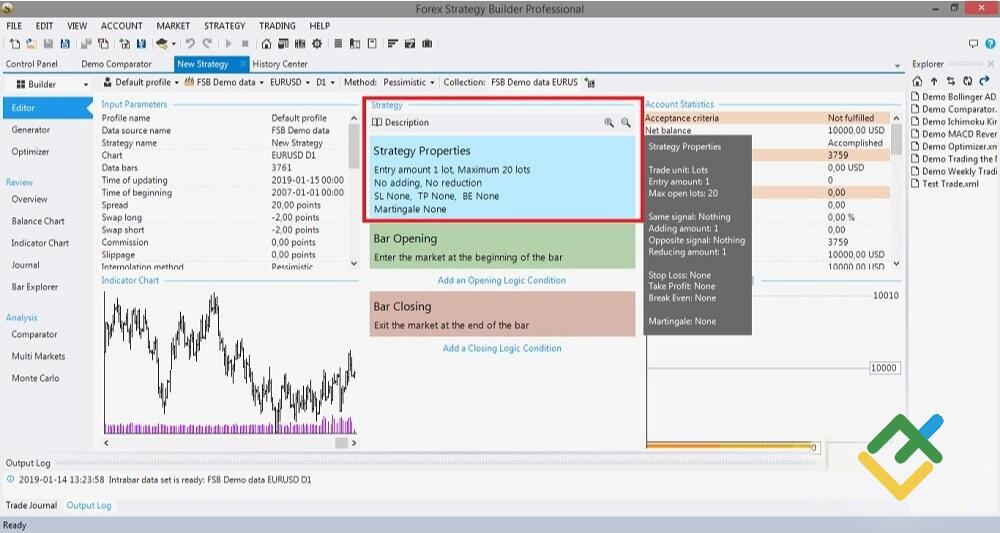Open settings via the toolbar gear icon
1000x533 pixels.
317,44
